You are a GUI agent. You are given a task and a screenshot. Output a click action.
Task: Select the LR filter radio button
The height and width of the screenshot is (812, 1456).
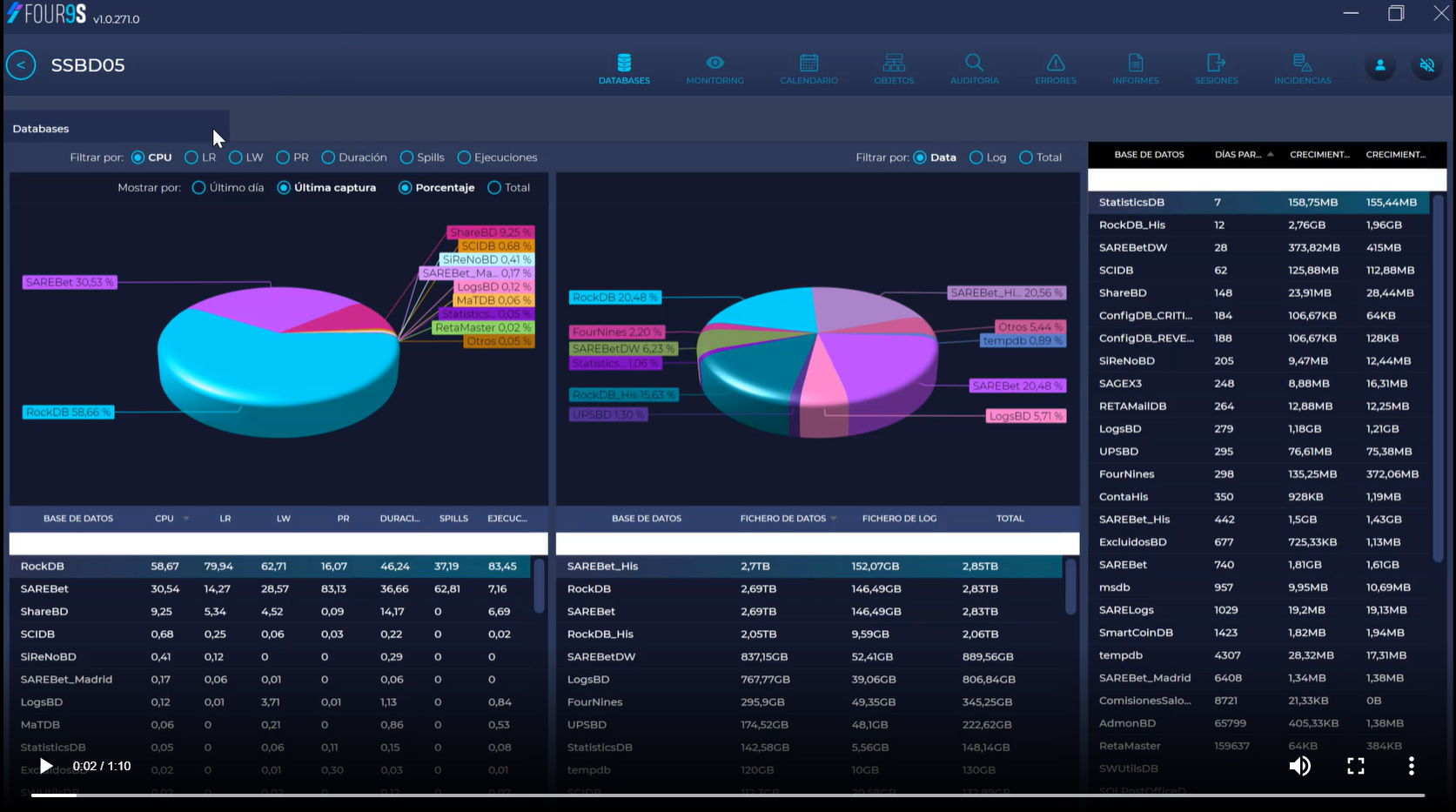click(x=191, y=158)
